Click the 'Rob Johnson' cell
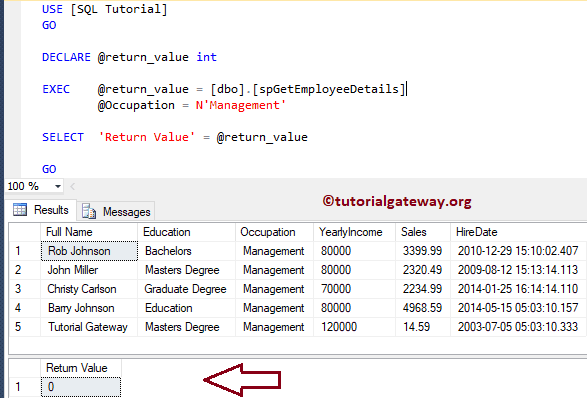This screenshot has height=398, width=587. click(89, 251)
